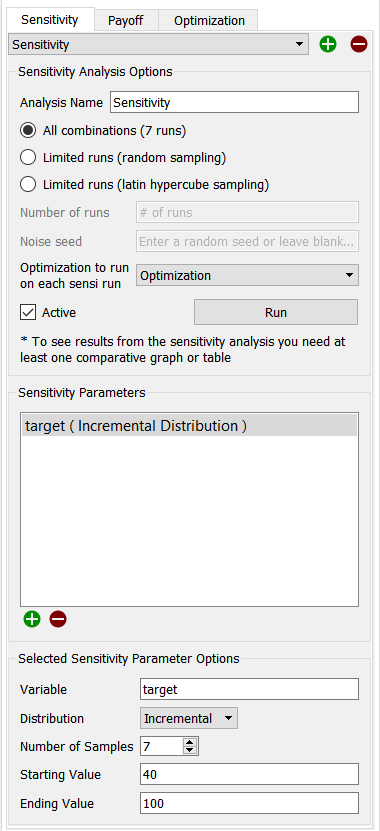Expand the Distribution Incremental dropdown
Image resolution: width=380 pixels, height=831 pixels.
point(189,719)
